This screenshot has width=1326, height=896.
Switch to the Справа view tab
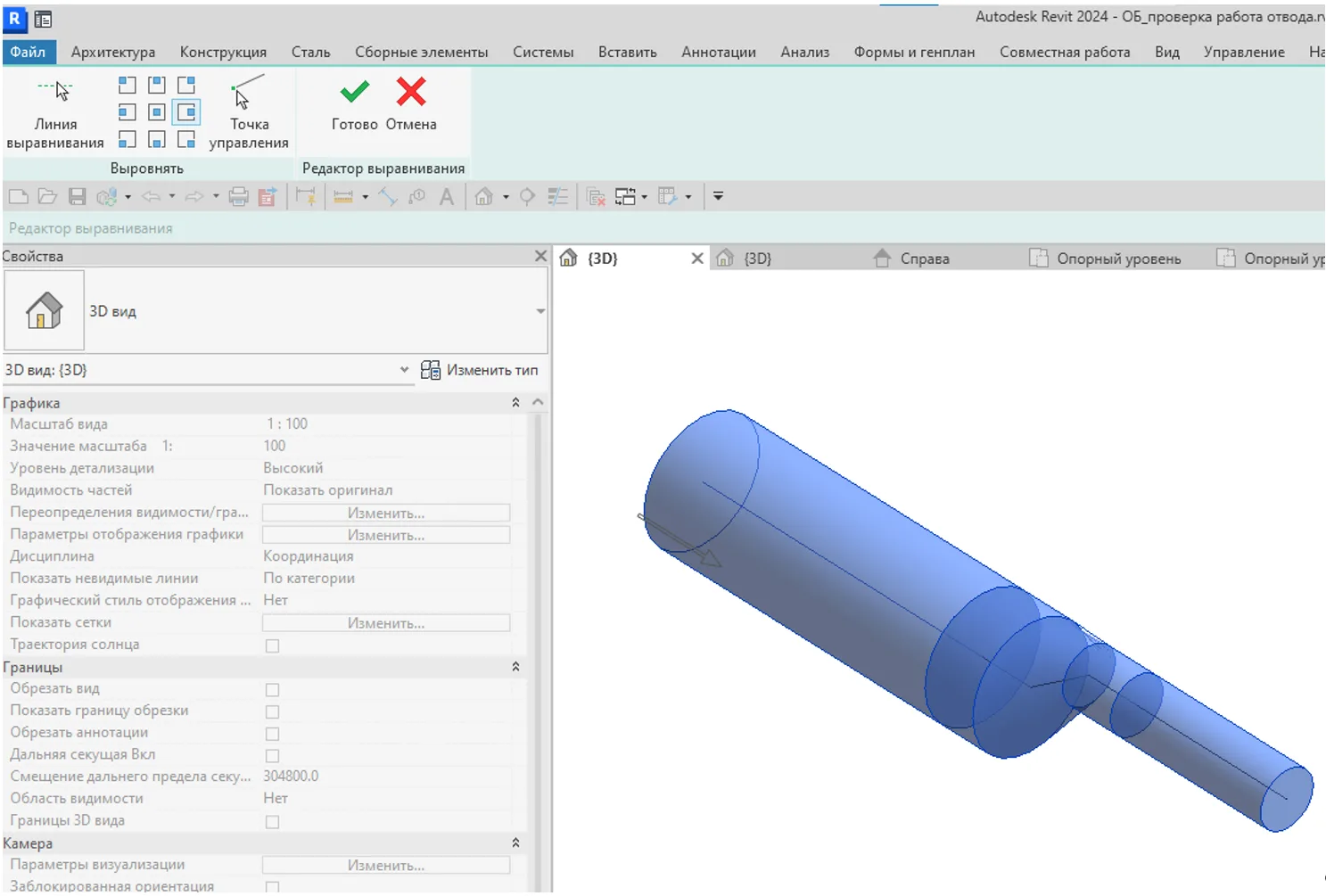coord(924,259)
